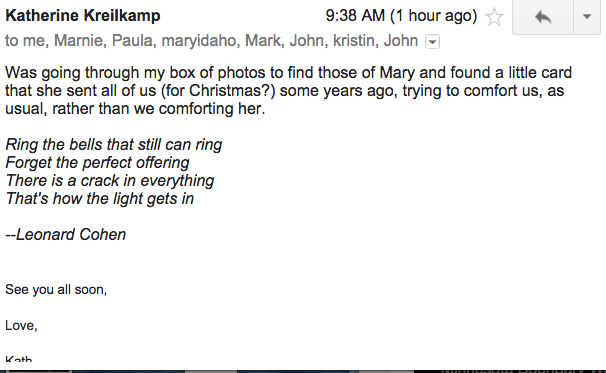606x373 pixels.
Task: Click the first paragraph about Mary's card
Action: click(288, 90)
